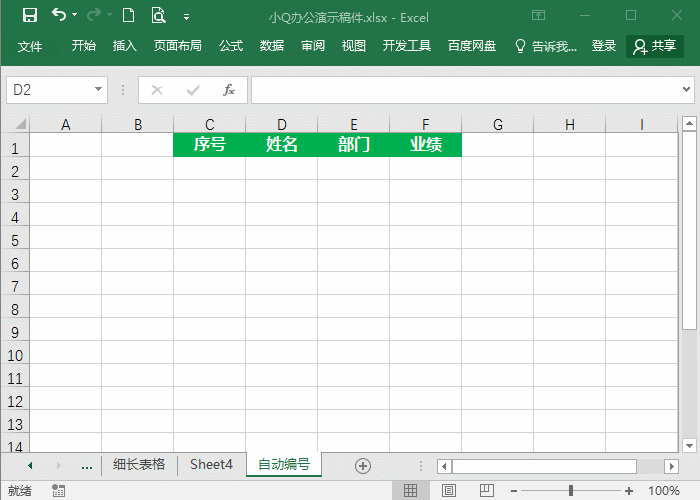The image size is (700, 500).
Task: Open Print Preview icon
Action: (x=158, y=16)
